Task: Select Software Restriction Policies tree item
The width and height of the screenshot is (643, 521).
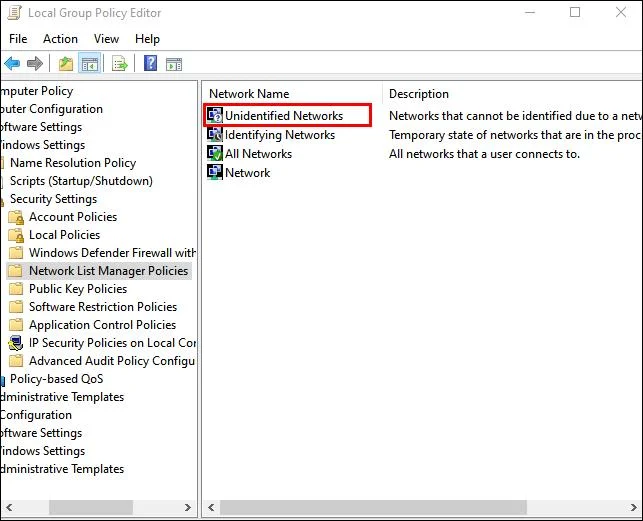Action: pos(103,307)
